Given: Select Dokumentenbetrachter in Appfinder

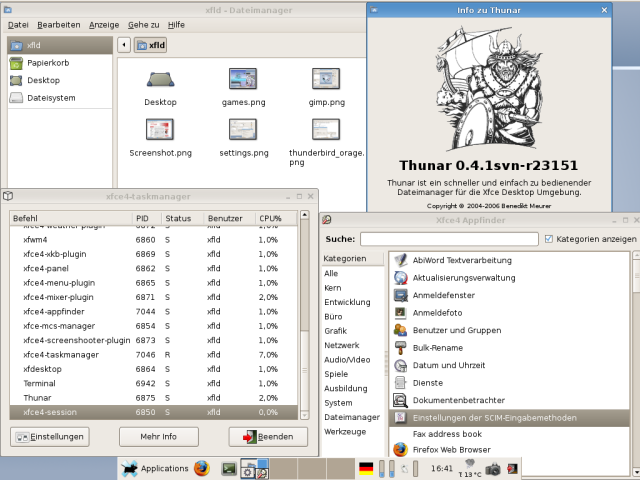Looking at the screenshot, I should point(509,400).
